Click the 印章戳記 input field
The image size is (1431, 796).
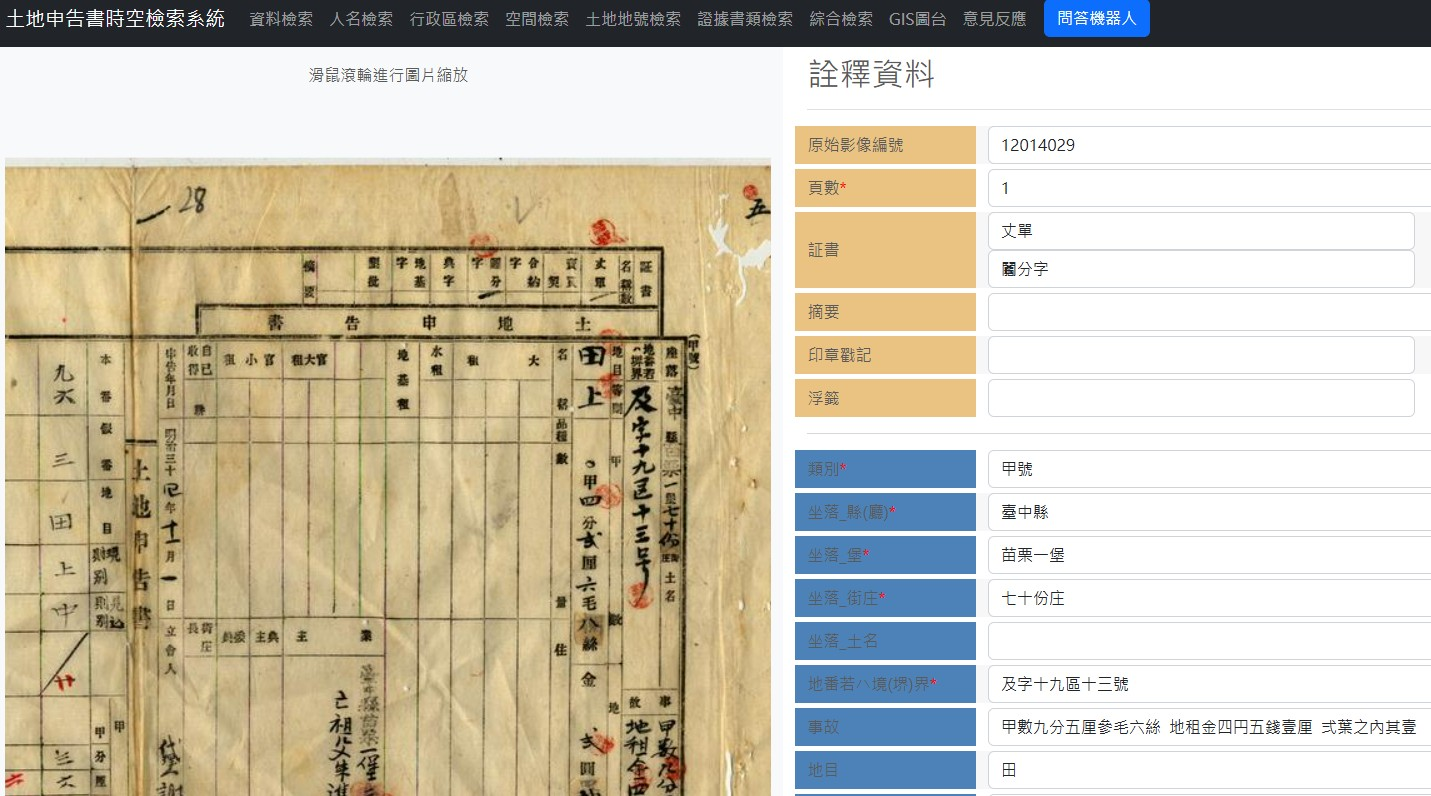tap(1200, 355)
